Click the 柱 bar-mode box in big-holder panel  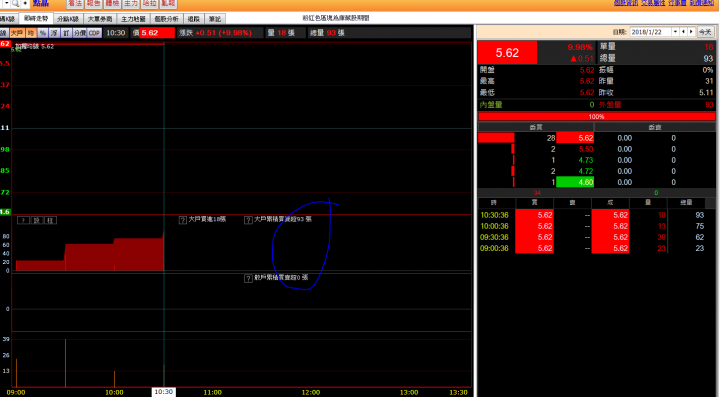tap(50, 220)
